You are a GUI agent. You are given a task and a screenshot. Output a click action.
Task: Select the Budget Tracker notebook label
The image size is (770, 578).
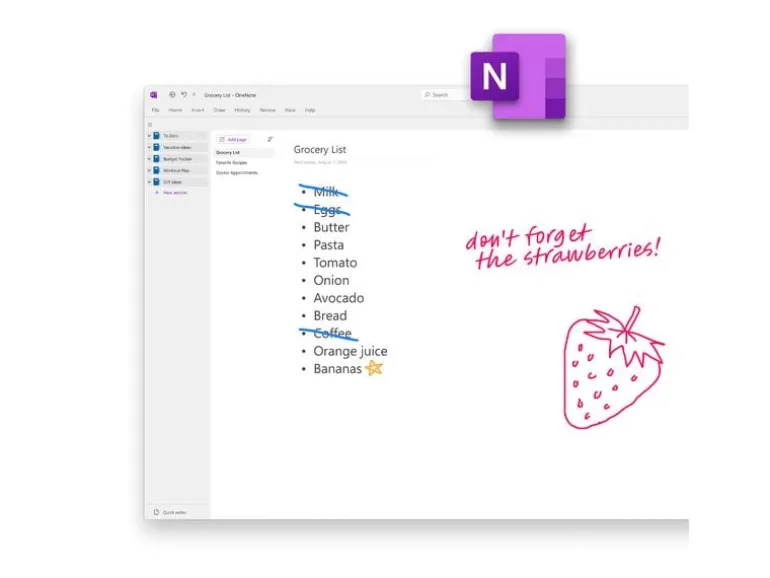click(x=178, y=159)
